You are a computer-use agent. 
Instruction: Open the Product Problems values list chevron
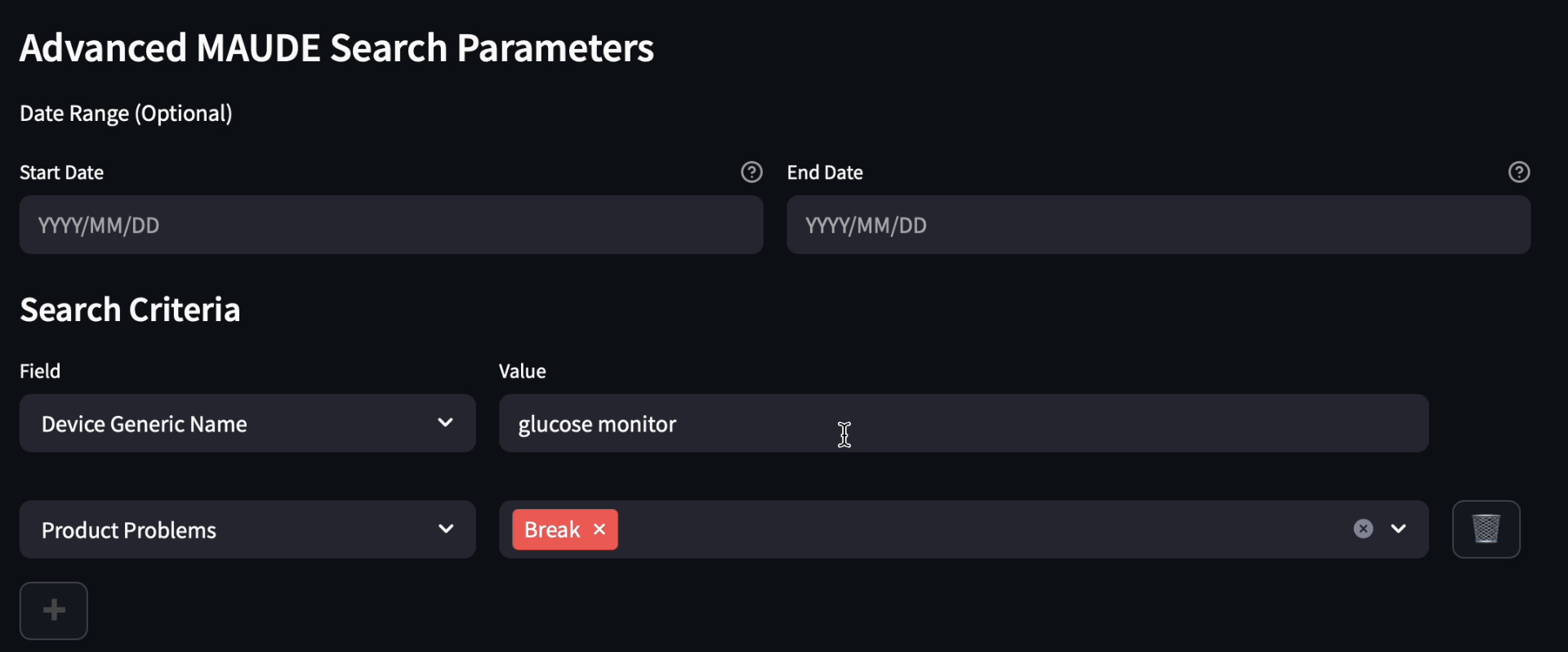click(x=1398, y=529)
